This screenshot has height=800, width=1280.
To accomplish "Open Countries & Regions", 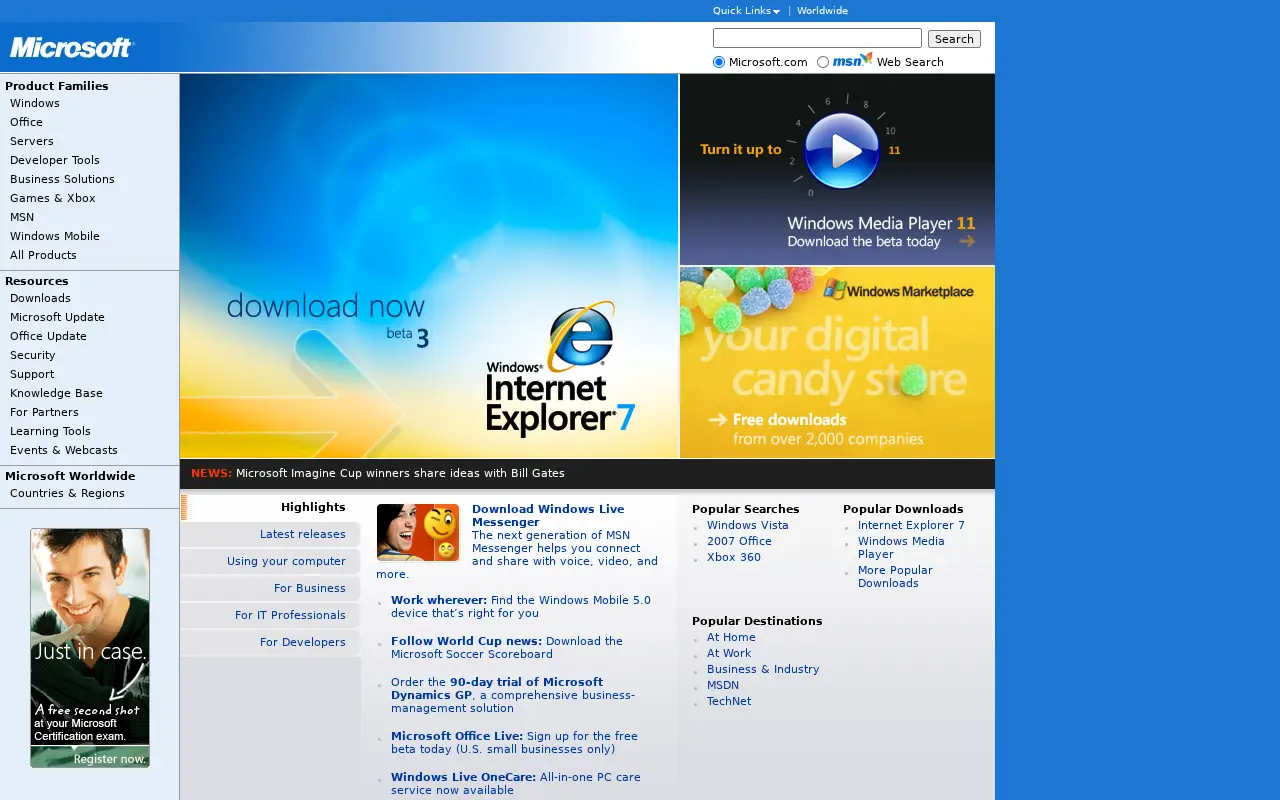I will [67, 493].
